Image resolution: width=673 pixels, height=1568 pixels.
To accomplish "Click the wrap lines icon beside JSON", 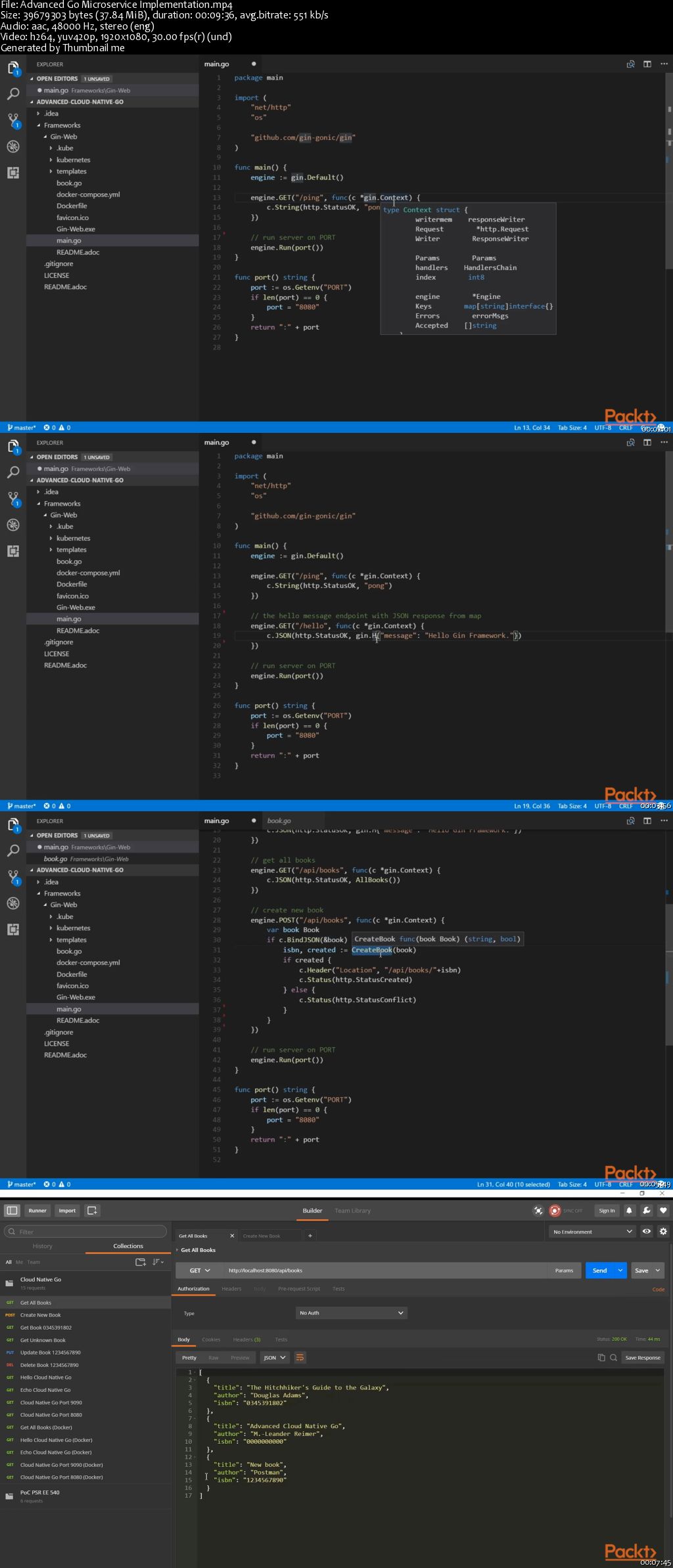I will (300, 1358).
